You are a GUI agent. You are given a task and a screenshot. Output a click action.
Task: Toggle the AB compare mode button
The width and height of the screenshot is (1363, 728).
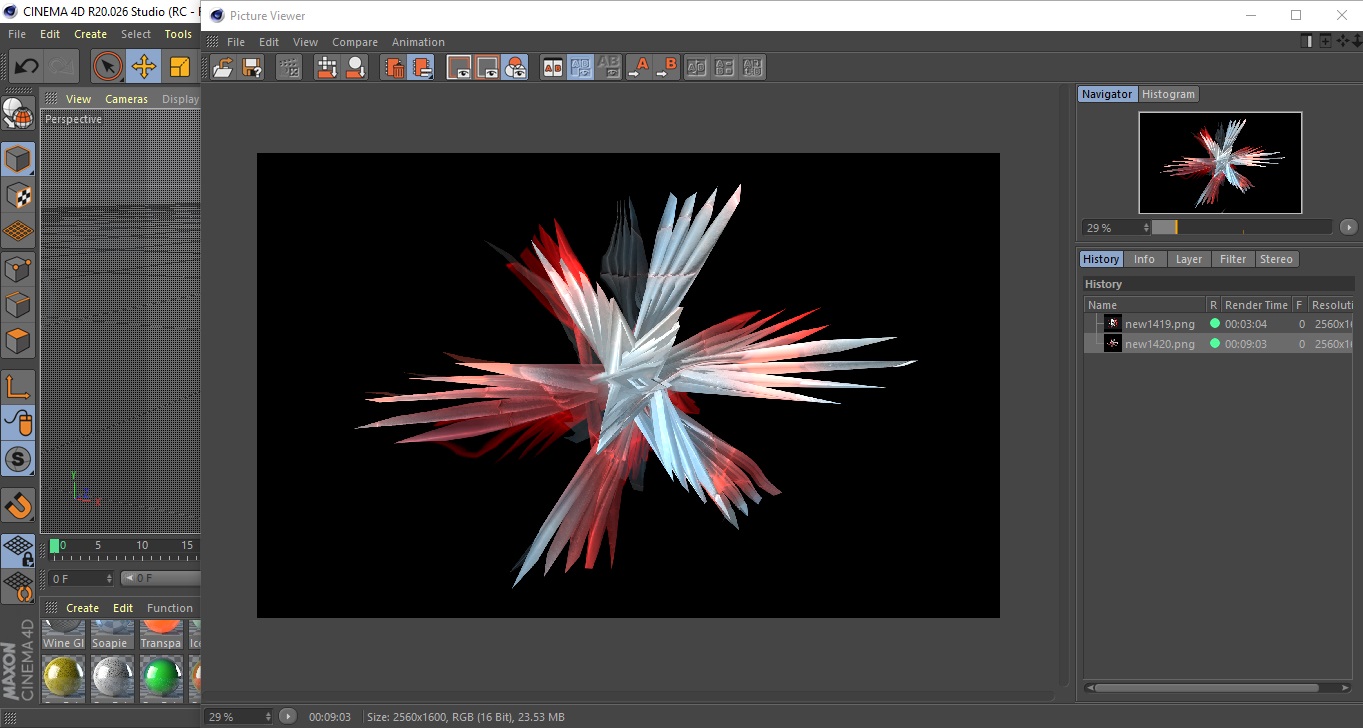click(552, 67)
